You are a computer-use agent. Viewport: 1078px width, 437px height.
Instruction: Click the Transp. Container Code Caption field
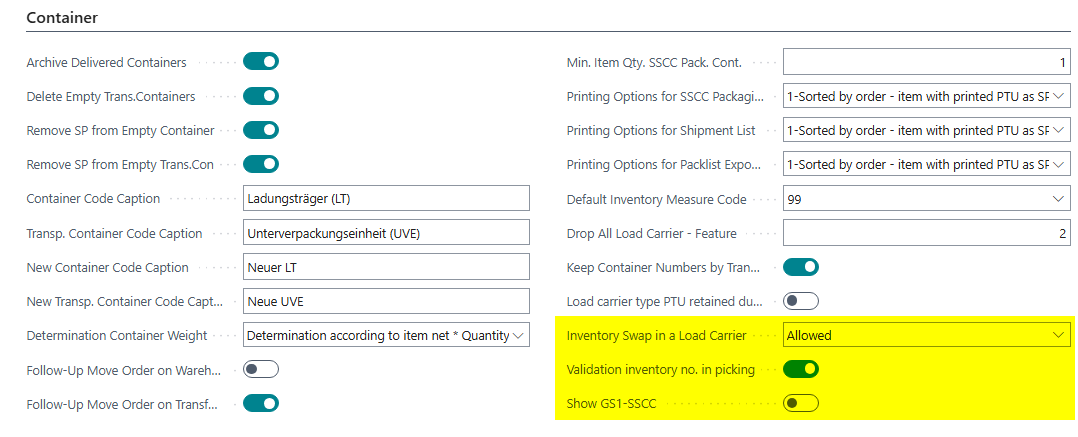pyautogui.click(x=386, y=233)
